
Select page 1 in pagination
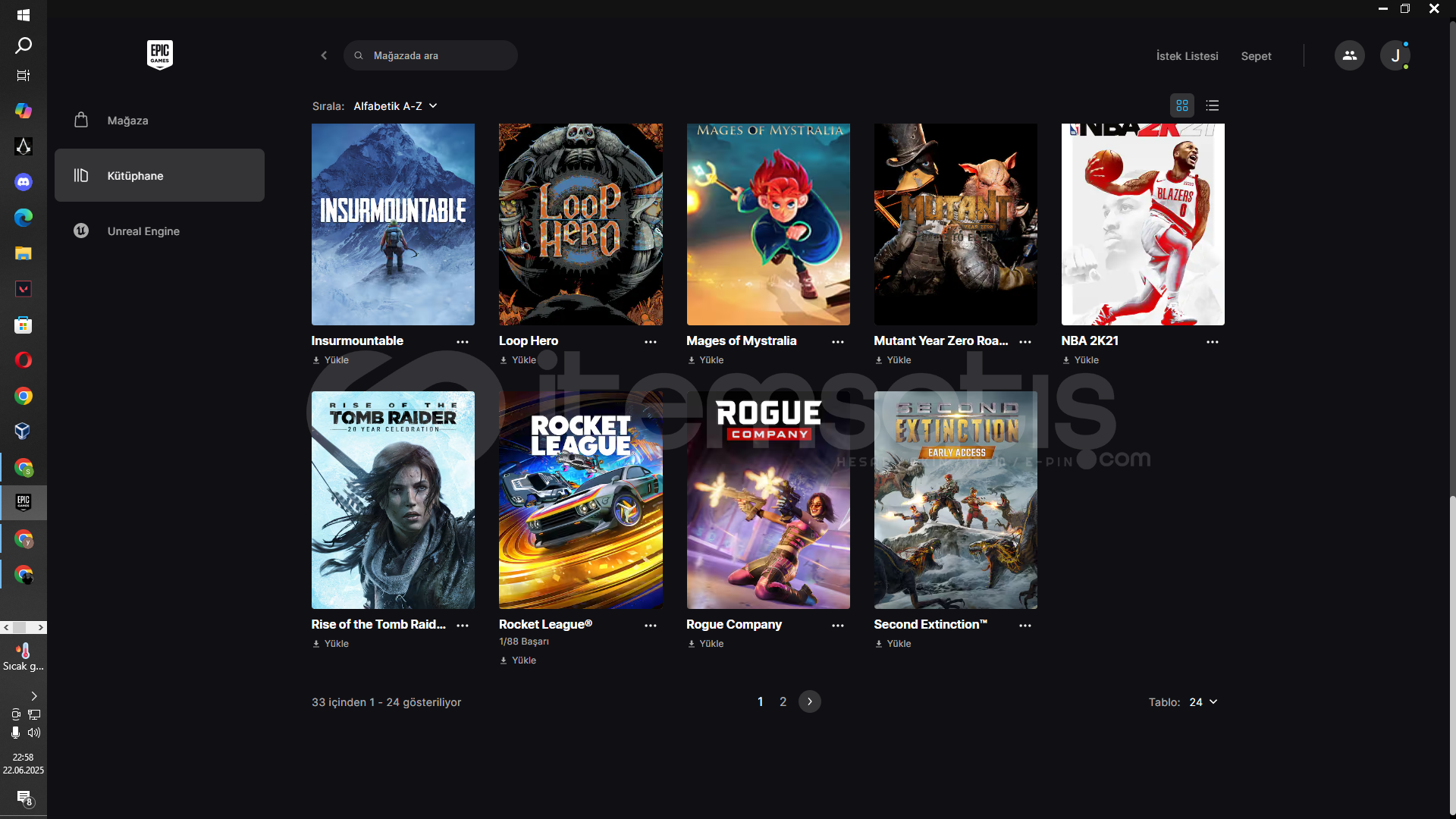pos(760,701)
